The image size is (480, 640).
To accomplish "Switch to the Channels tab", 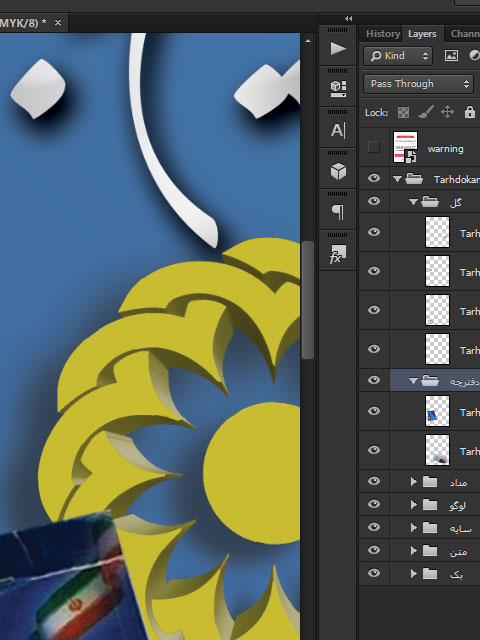I will tap(464, 34).
